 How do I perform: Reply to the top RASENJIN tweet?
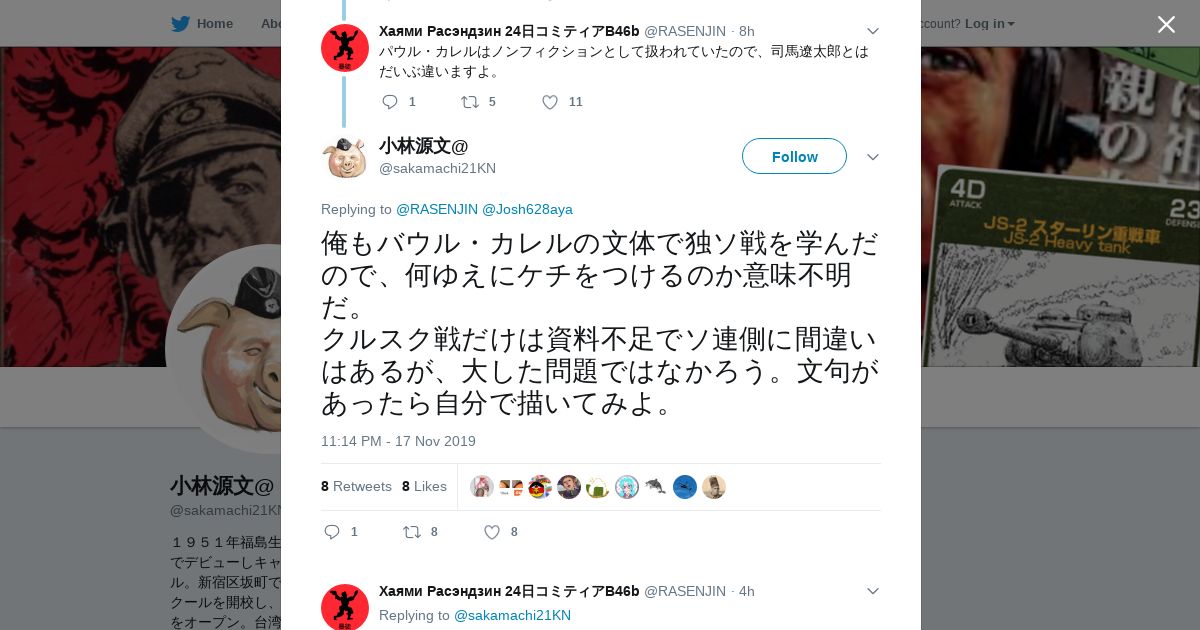pyautogui.click(x=390, y=102)
